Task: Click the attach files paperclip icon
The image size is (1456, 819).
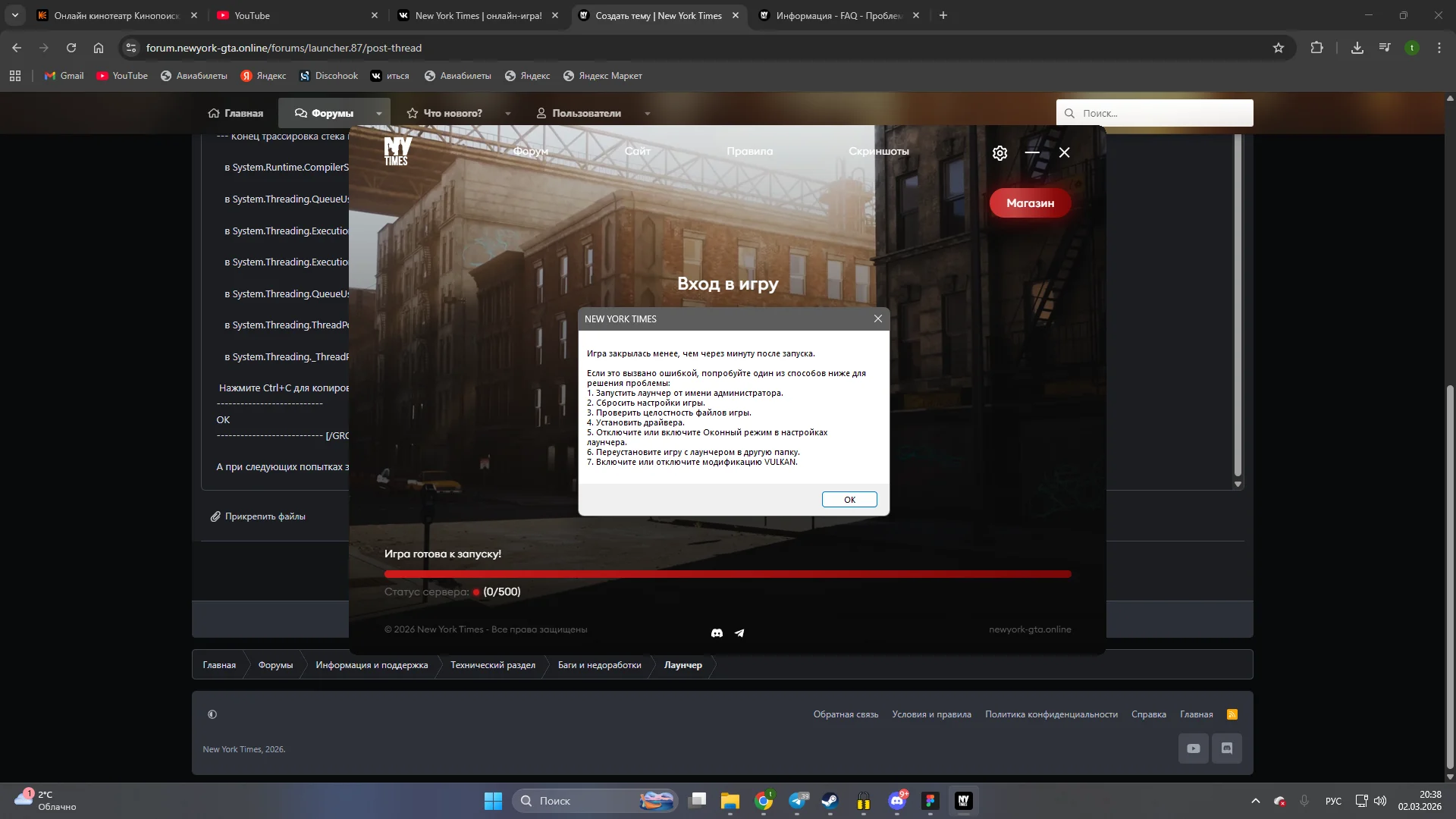Action: (215, 516)
